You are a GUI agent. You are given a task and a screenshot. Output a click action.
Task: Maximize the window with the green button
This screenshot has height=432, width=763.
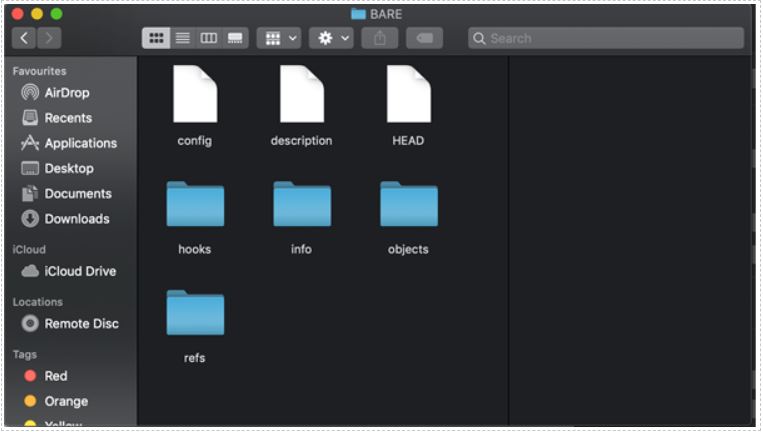pyautogui.click(x=56, y=14)
